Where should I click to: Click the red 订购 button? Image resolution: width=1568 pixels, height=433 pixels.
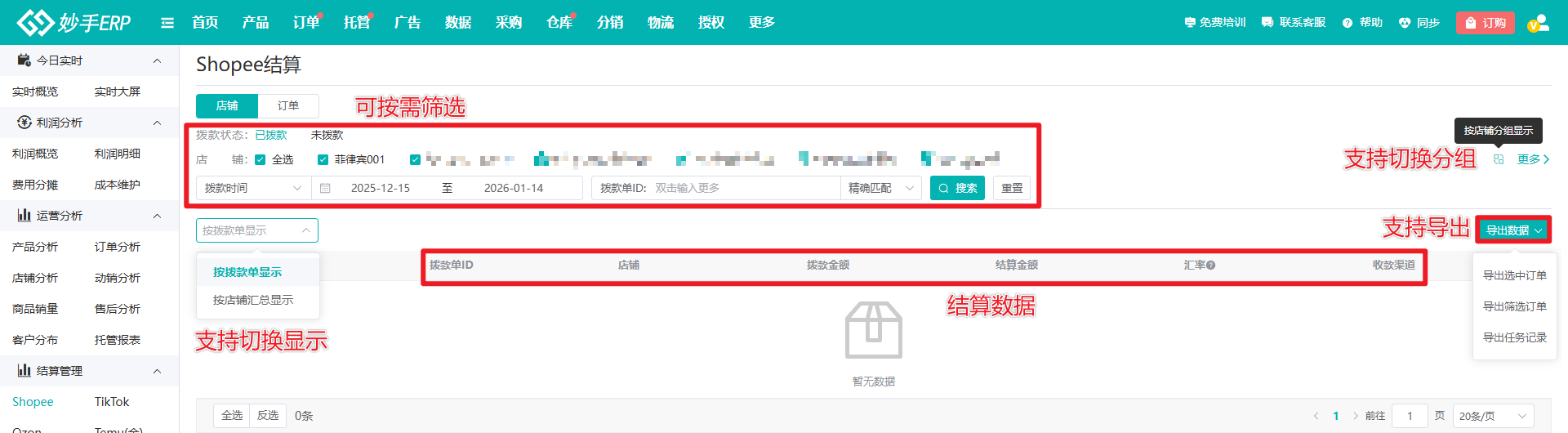pos(1486,23)
